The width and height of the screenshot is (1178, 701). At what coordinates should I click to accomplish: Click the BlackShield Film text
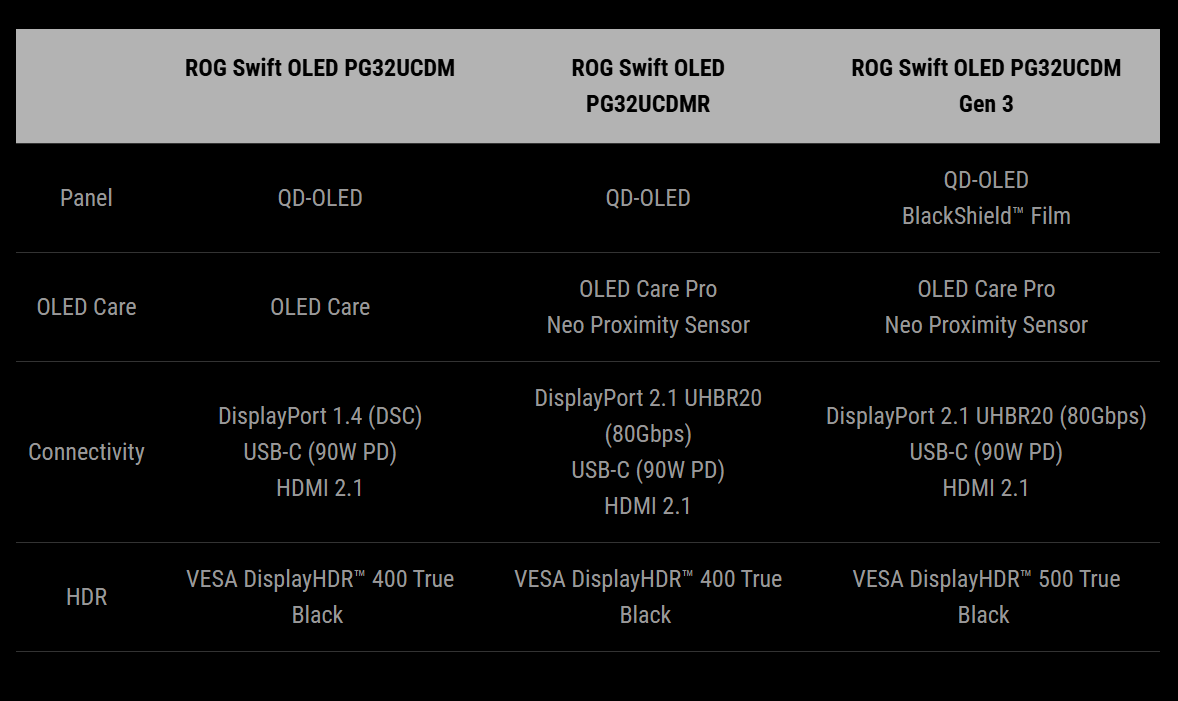986,216
